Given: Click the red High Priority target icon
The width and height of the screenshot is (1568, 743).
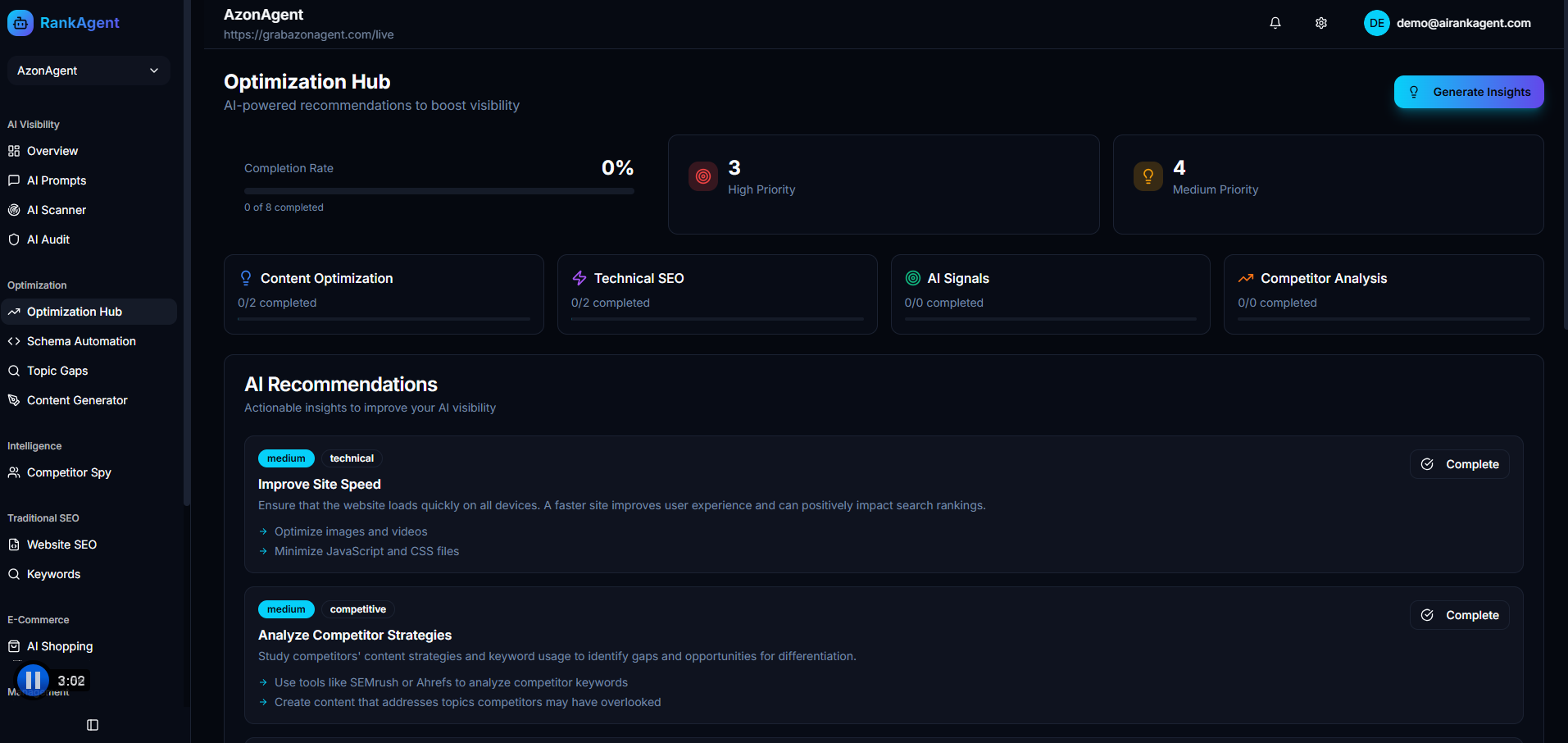Looking at the screenshot, I should point(702,176).
